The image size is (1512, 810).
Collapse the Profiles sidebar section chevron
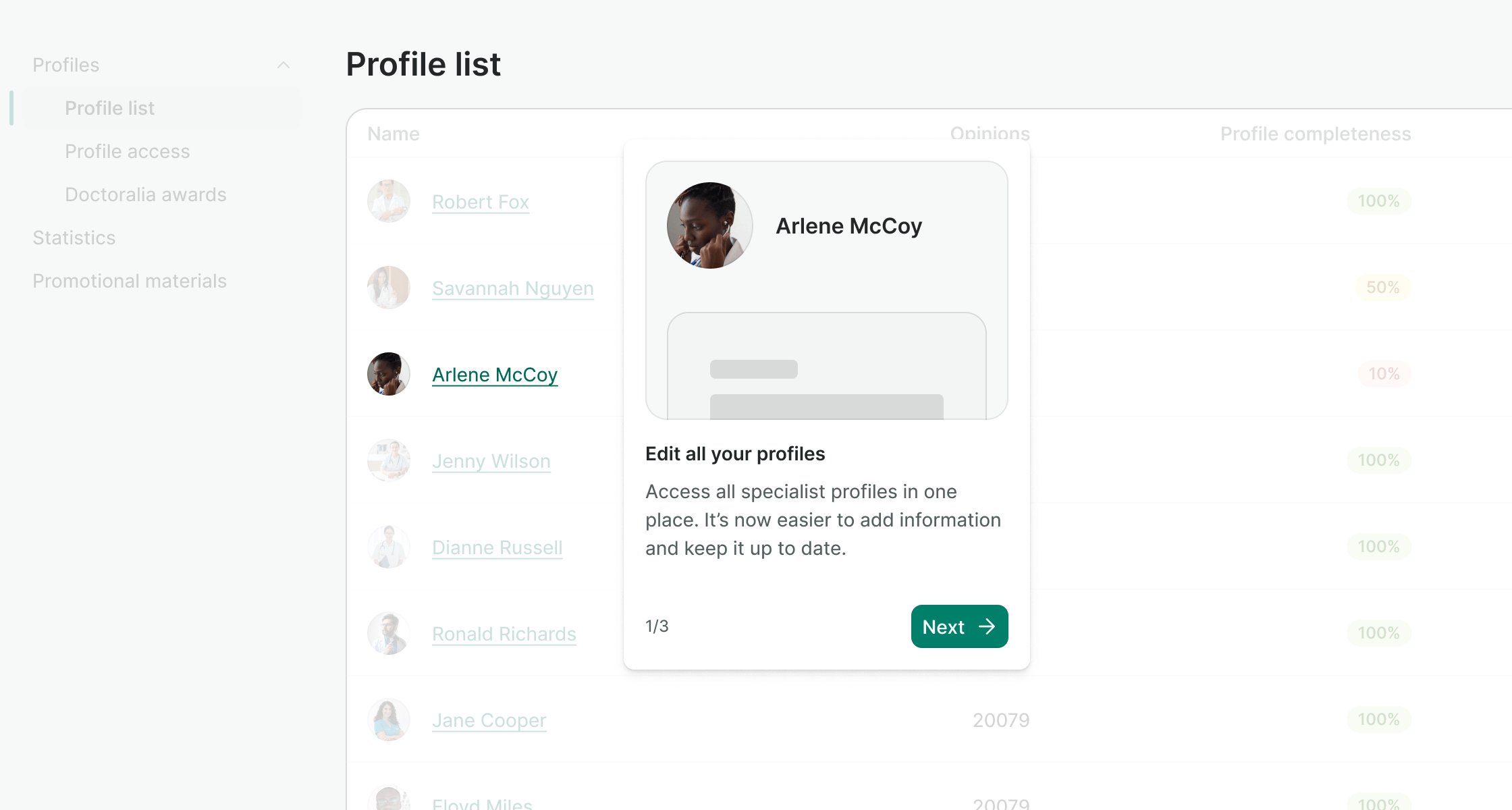(x=283, y=65)
